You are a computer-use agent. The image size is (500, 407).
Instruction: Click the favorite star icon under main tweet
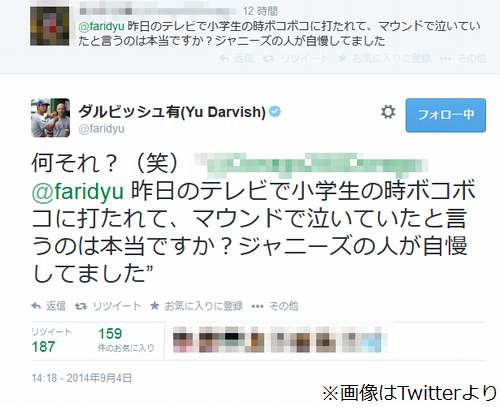(x=154, y=306)
